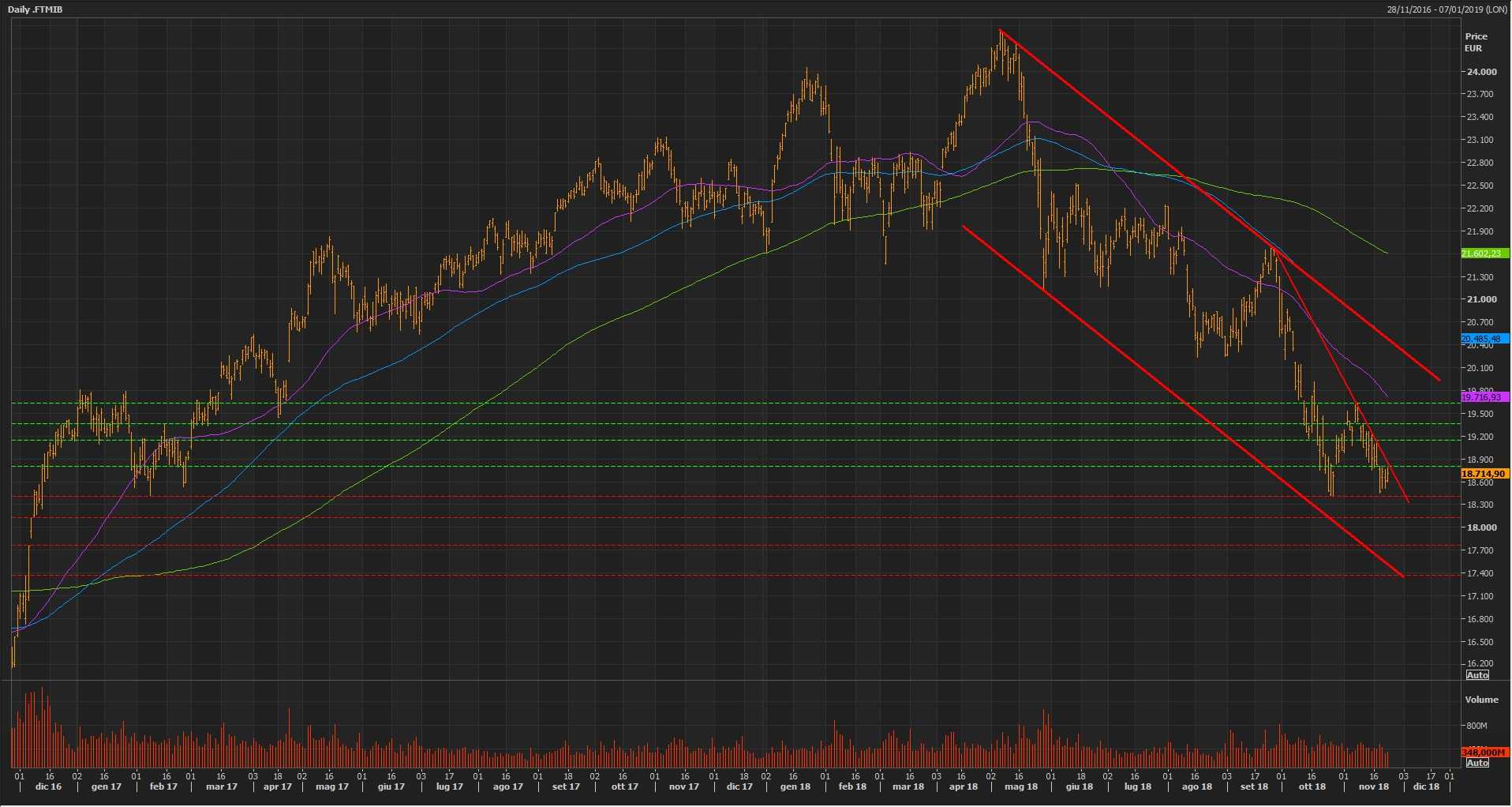The image size is (1512, 807).
Task: Click the dic 18 month label on time axis
Action: point(1426,786)
